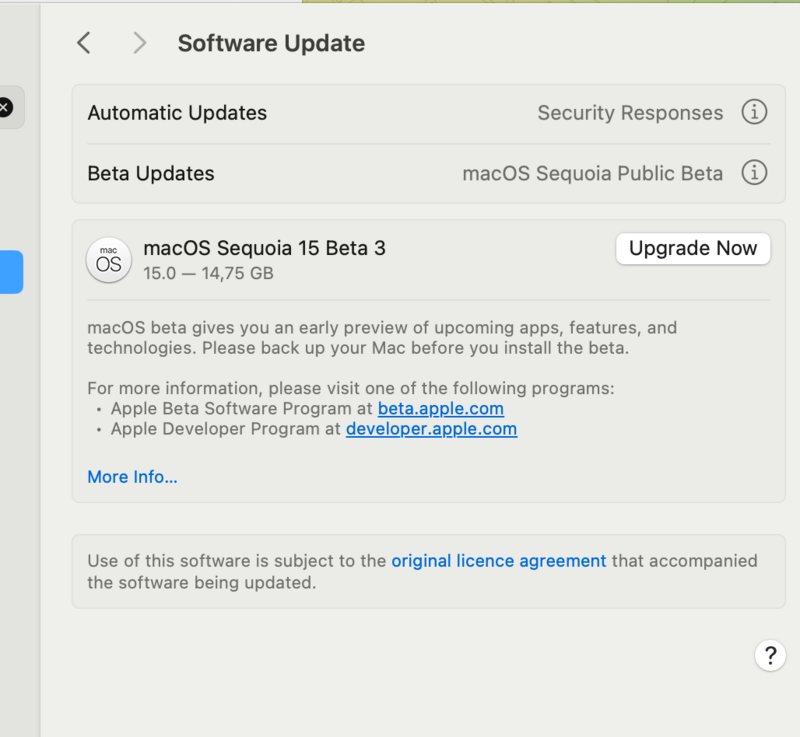Viewport: 800px width, 737px height.
Task: Click the macOS round installer icon
Action: click(x=109, y=260)
